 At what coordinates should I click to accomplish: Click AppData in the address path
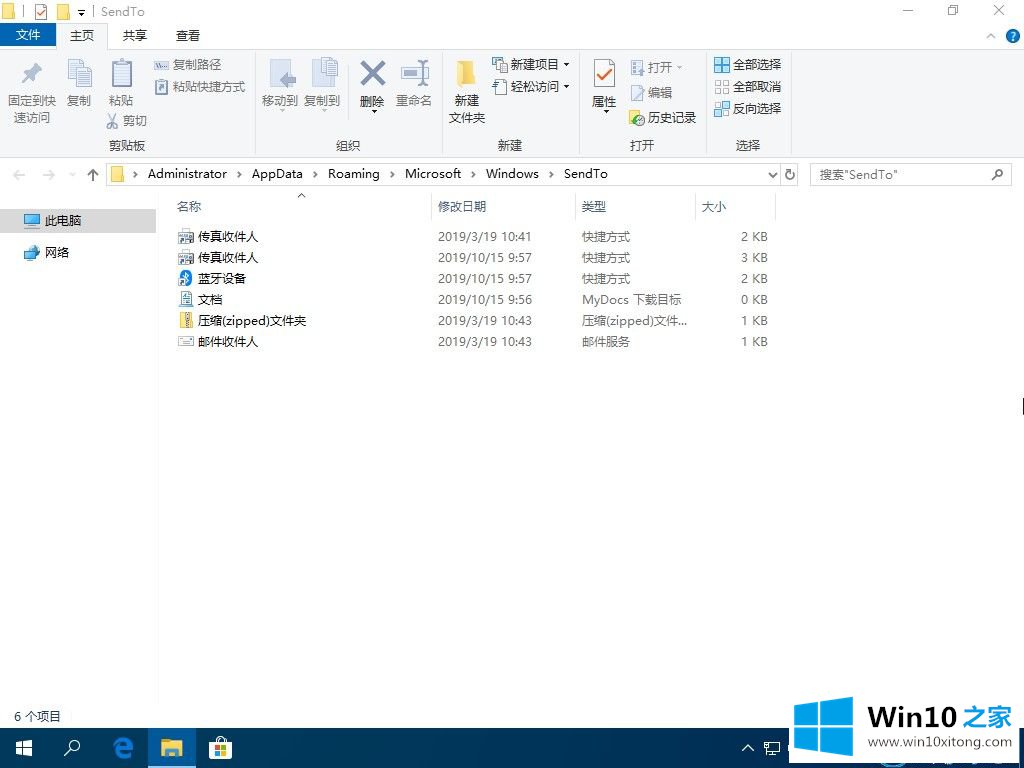click(x=277, y=174)
